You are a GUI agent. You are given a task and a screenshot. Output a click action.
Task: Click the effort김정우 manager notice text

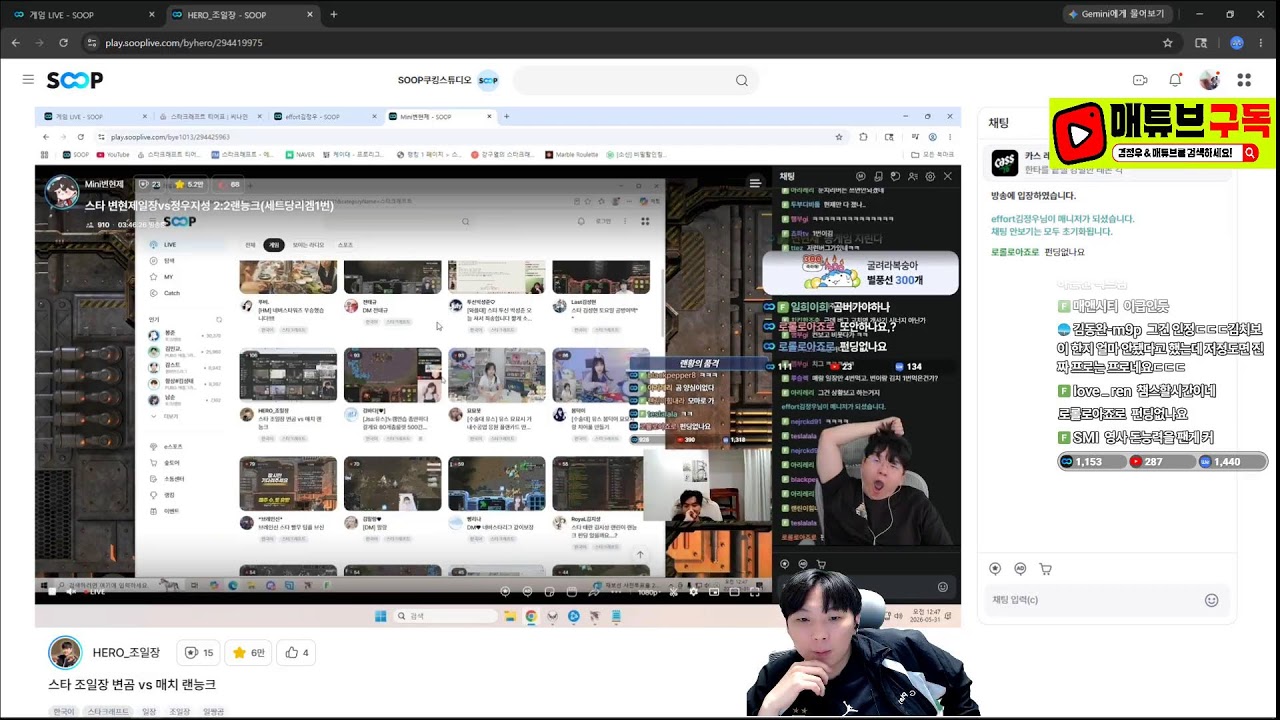point(1062,219)
